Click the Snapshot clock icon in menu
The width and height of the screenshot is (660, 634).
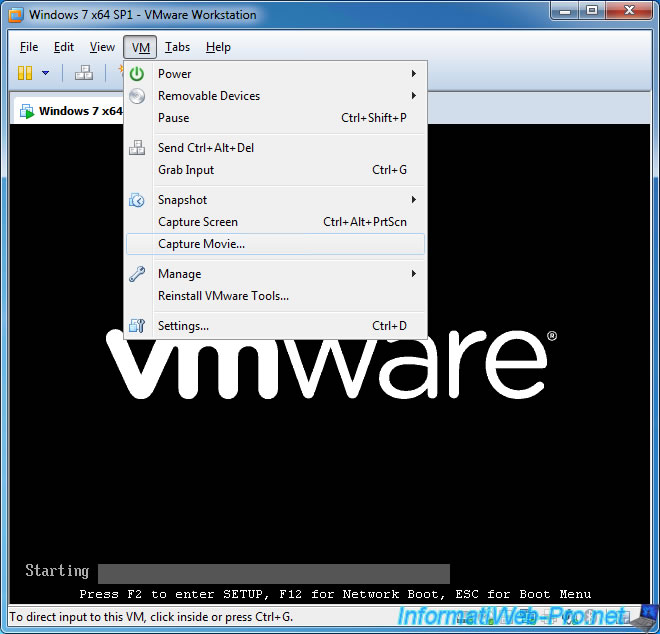click(137, 200)
